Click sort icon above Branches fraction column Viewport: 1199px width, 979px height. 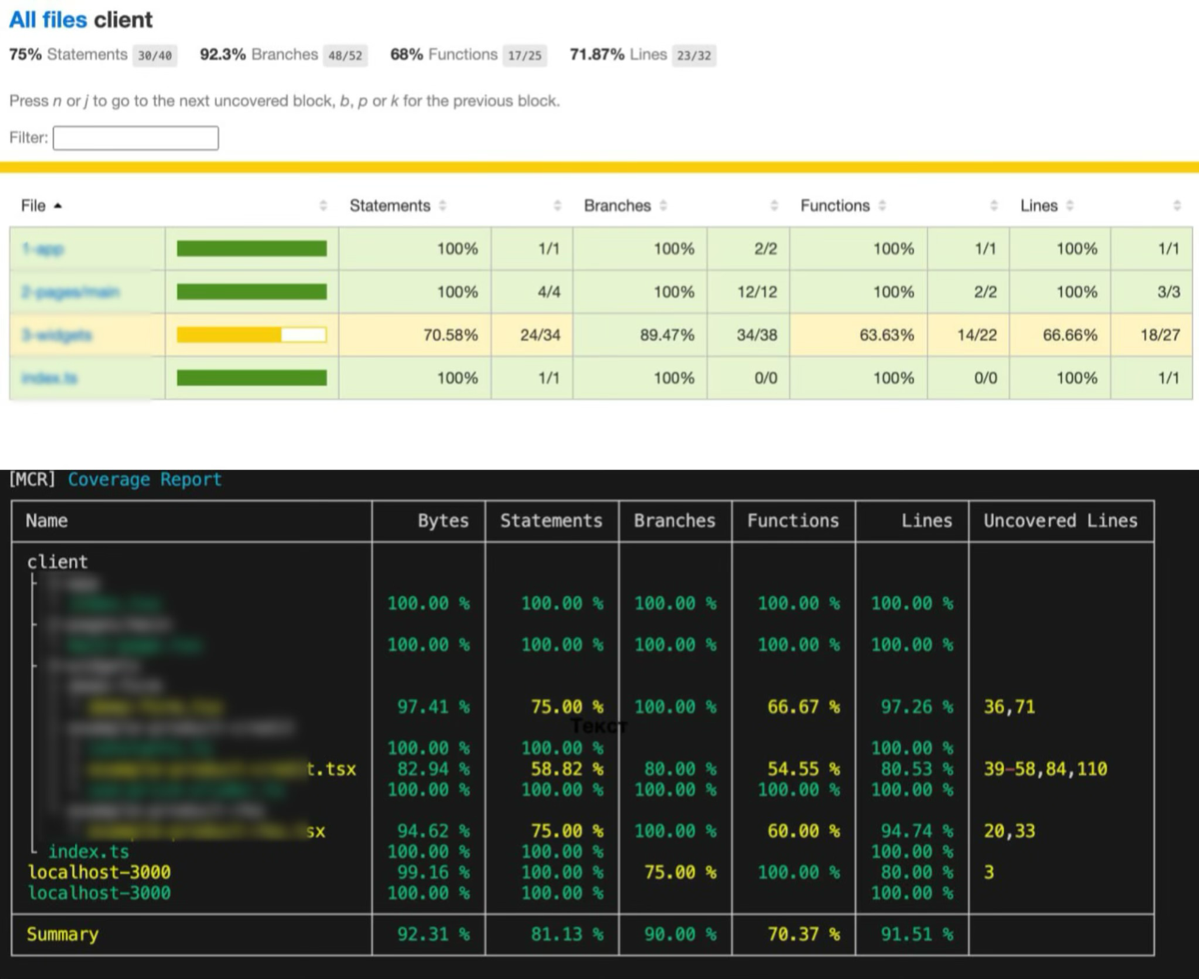tap(775, 206)
